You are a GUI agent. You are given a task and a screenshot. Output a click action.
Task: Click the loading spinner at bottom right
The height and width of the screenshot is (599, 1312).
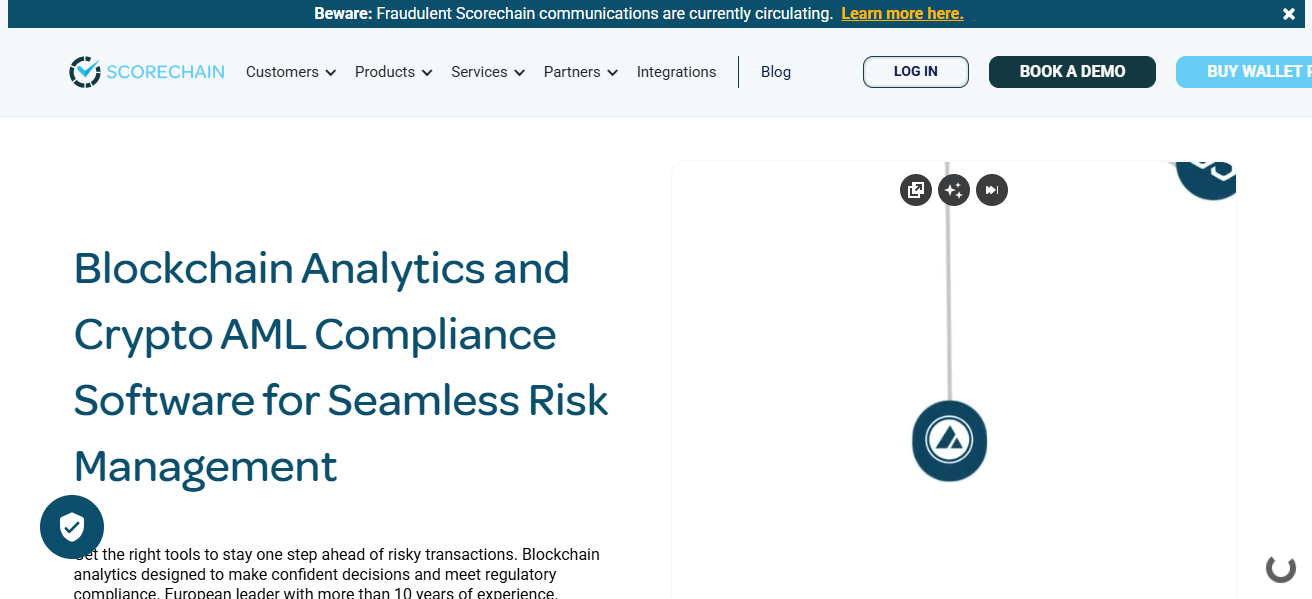(x=1280, y=568)
